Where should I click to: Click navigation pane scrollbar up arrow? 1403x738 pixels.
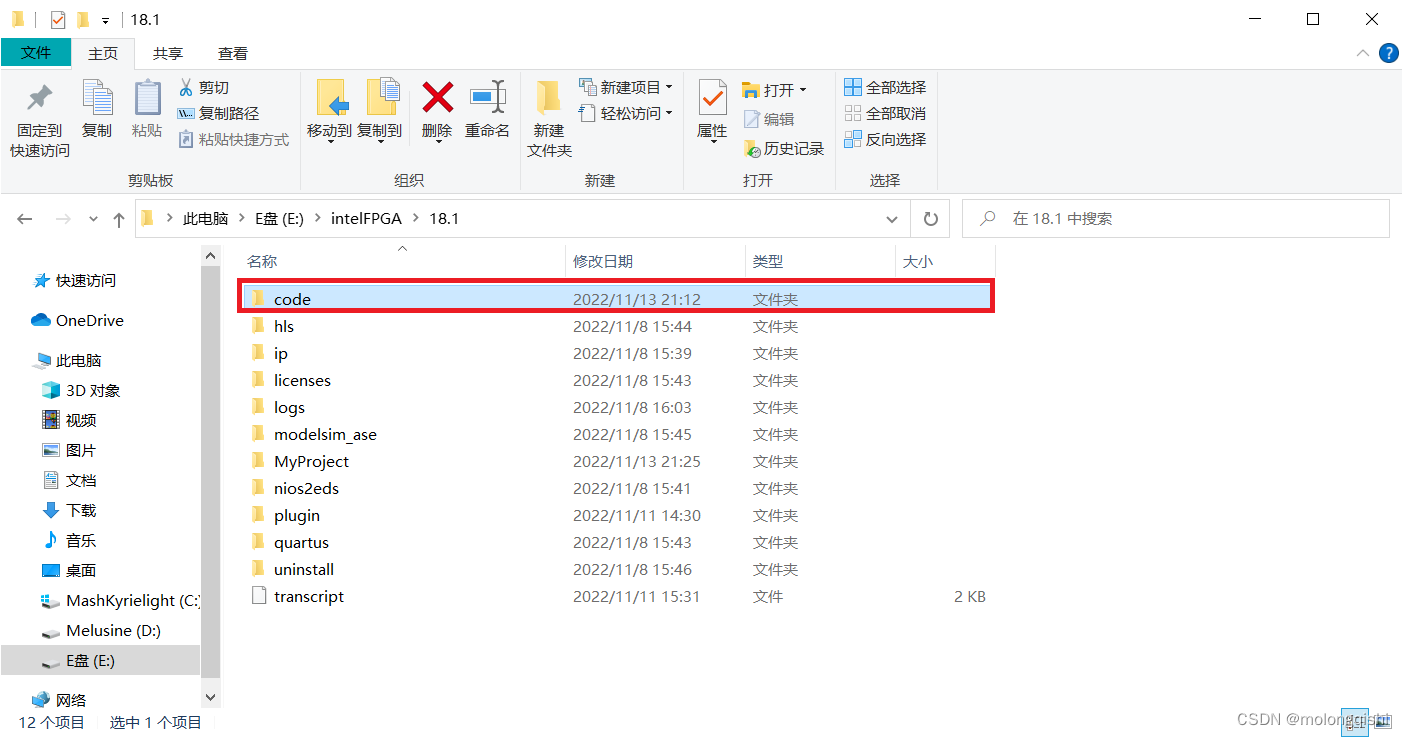(x=211, y=256)
